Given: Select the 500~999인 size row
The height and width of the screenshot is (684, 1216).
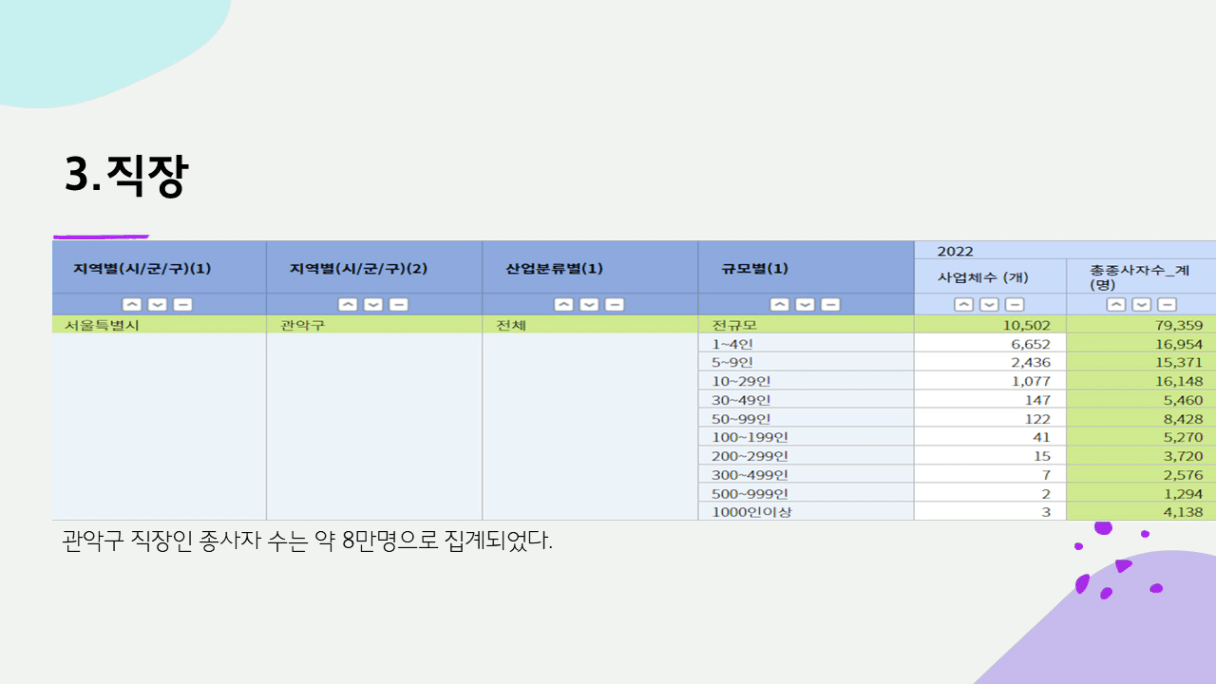Looking at the screenshot, I should 749,493.
